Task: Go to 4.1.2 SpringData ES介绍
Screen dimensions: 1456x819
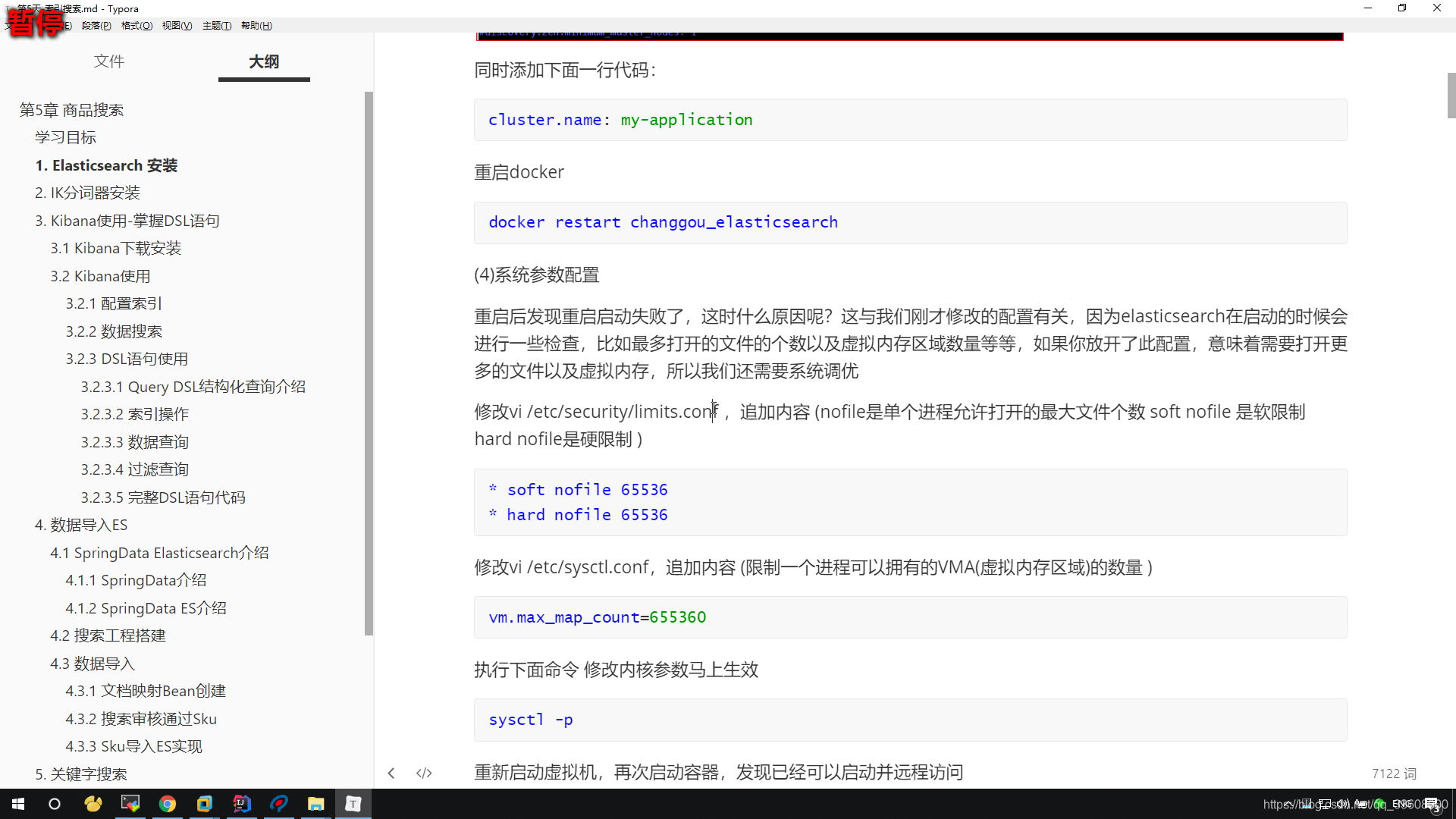Action: coord(146,608)
